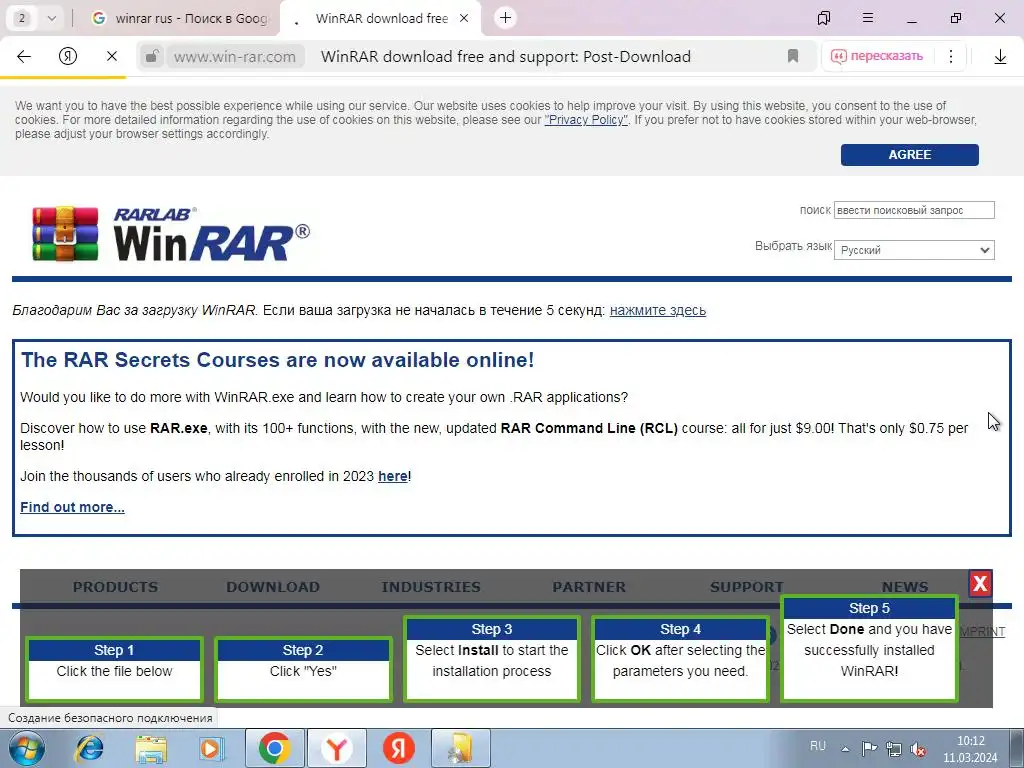
Task: Click the пересказать summarize button
Action: coord(876,56)
